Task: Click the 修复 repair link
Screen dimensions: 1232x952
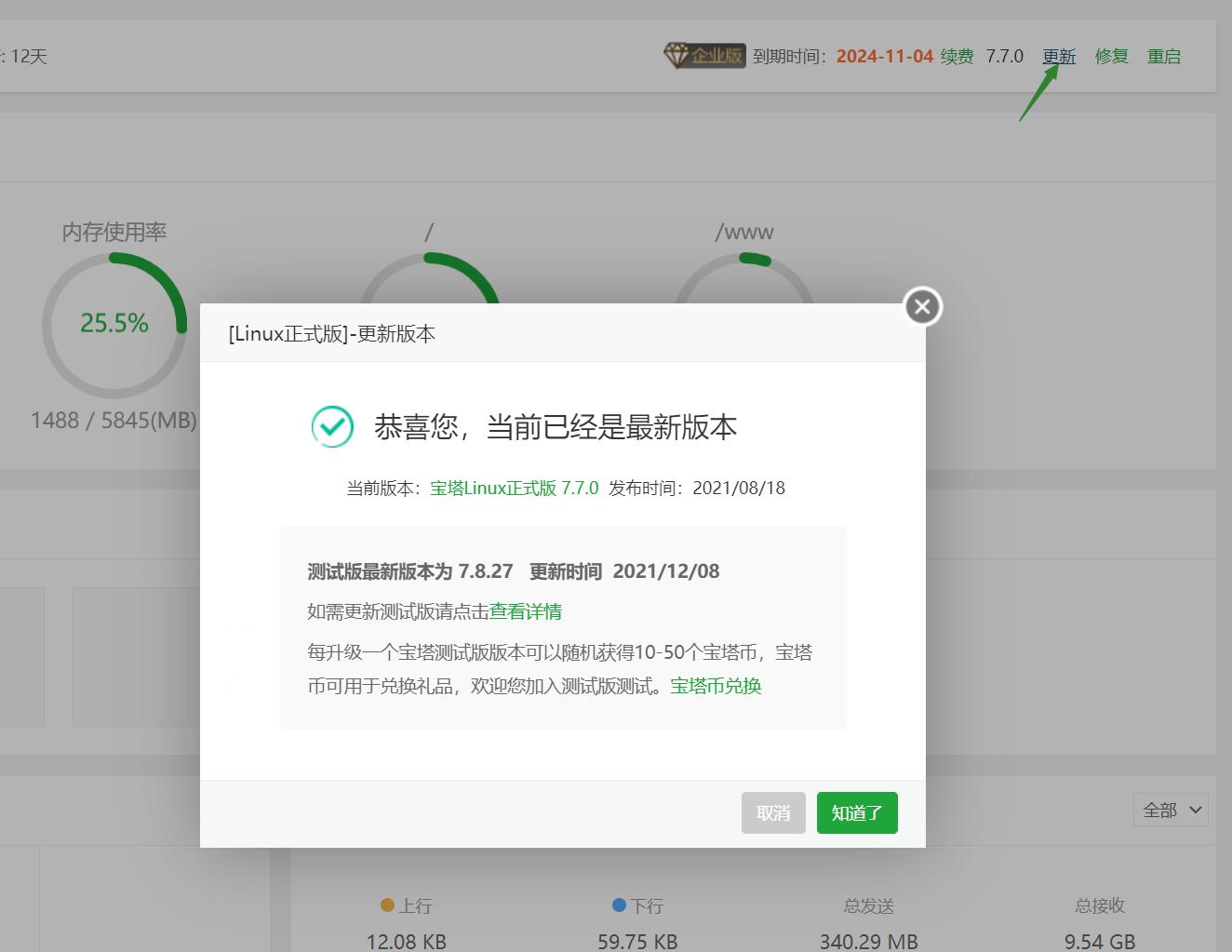Action: point(1111,56)
